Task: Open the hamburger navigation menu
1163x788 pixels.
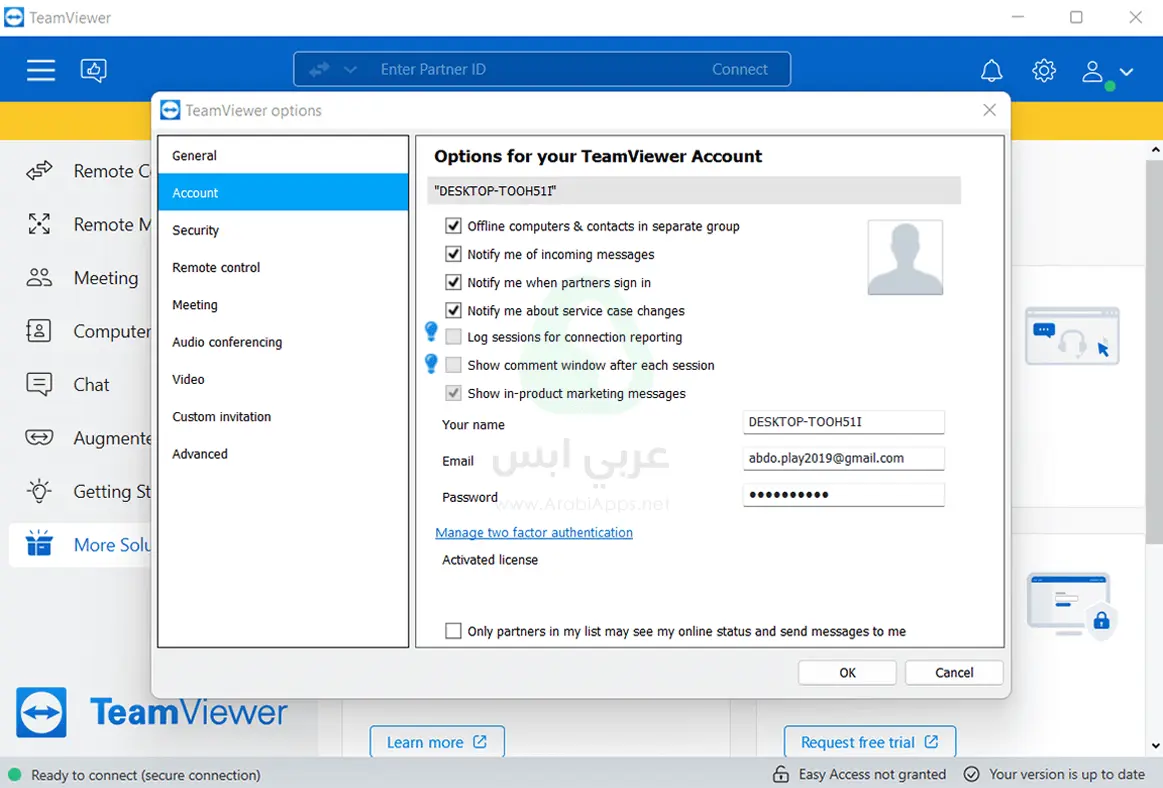Action: pos(41,69)
